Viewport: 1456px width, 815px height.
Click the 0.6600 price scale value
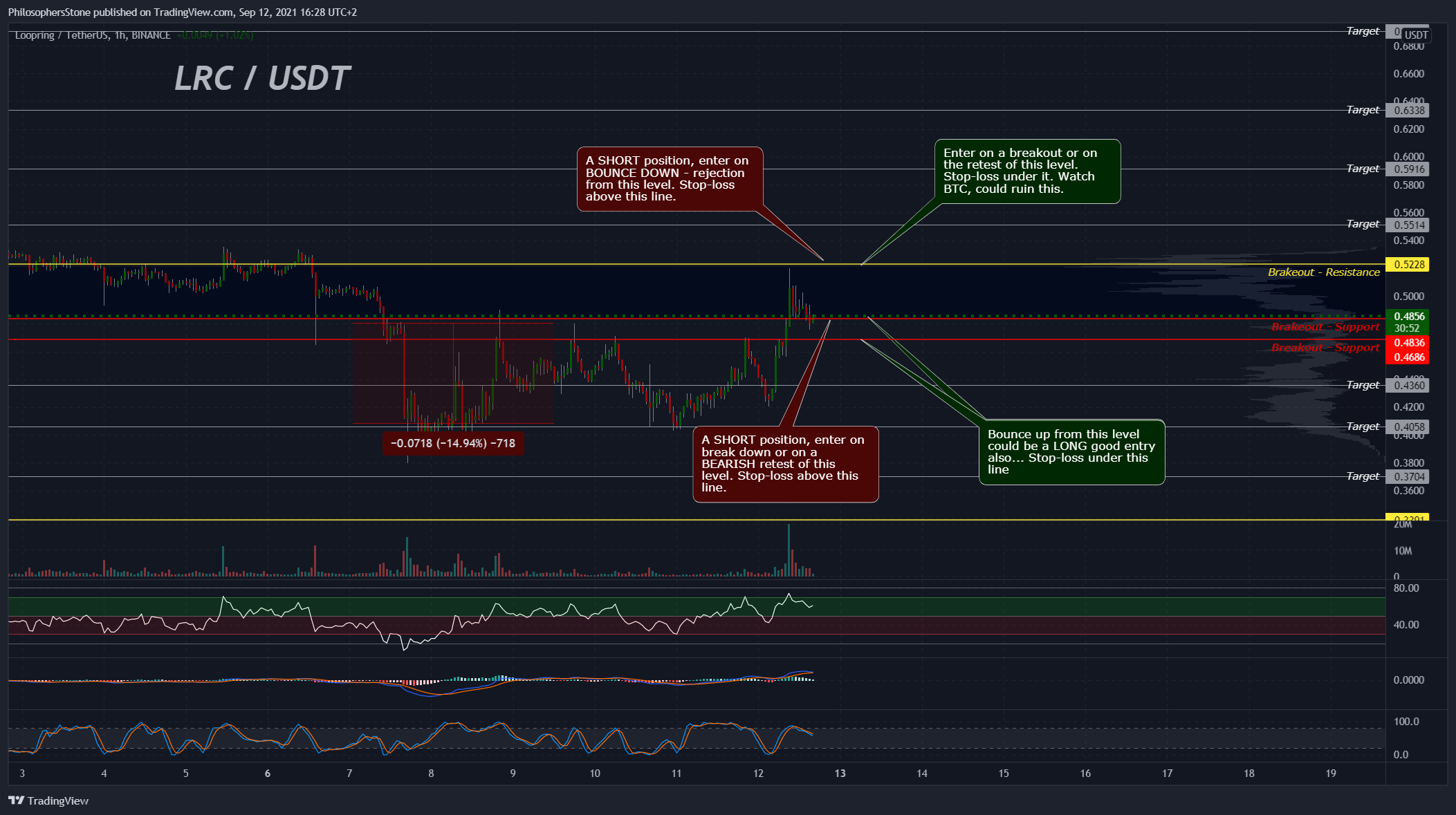click(1409, 74)
